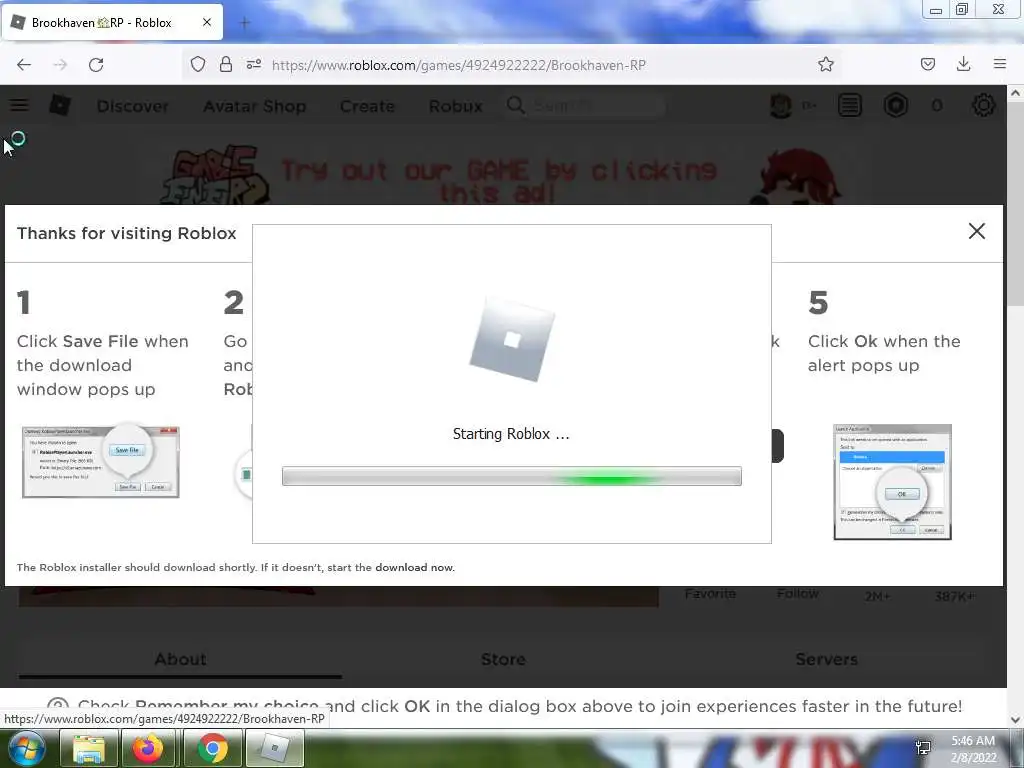Go back using browser back arrow

[x=24, y=65]
